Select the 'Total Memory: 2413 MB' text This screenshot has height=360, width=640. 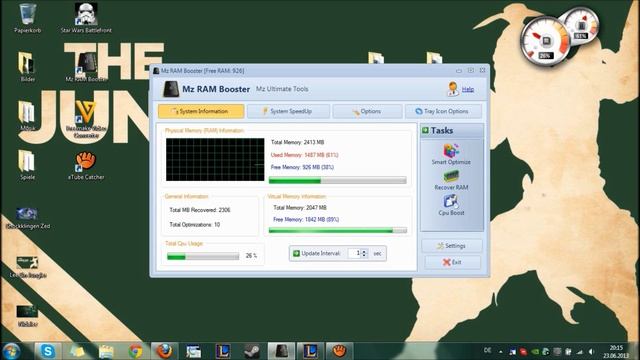[298, 142]
